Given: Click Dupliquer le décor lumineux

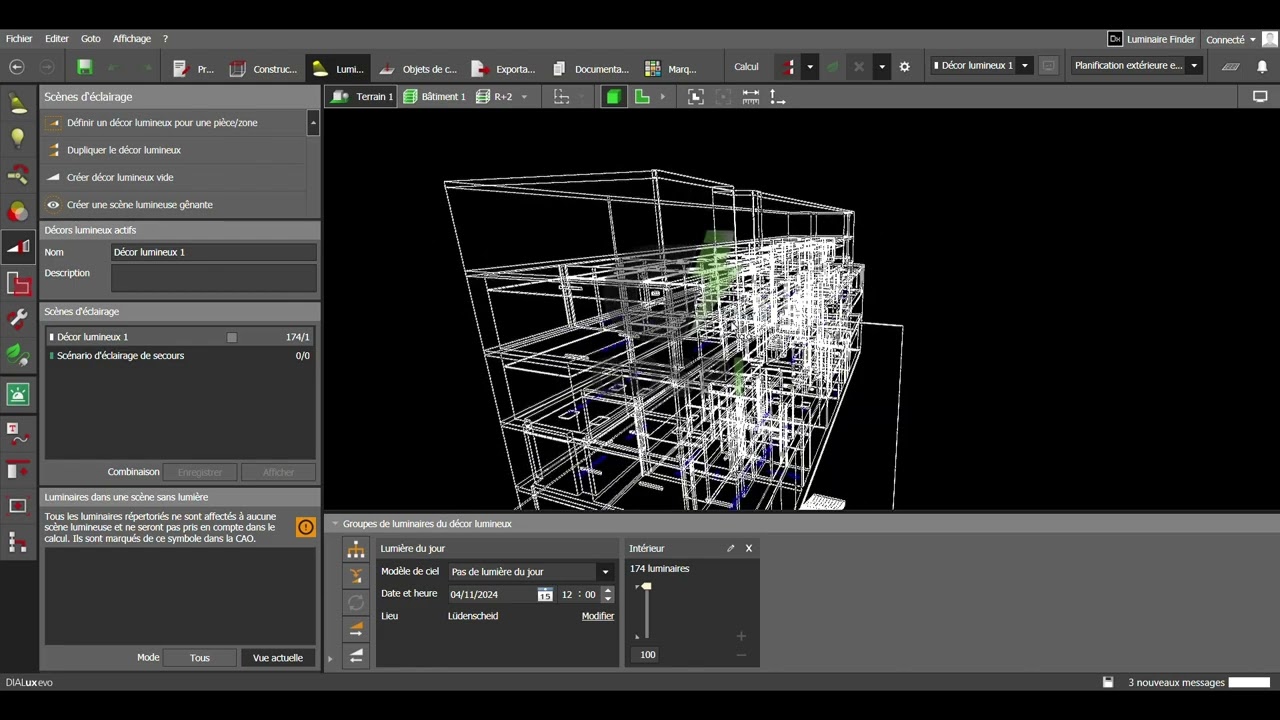Looking at the screenshot, I should (x=124, y=150).
